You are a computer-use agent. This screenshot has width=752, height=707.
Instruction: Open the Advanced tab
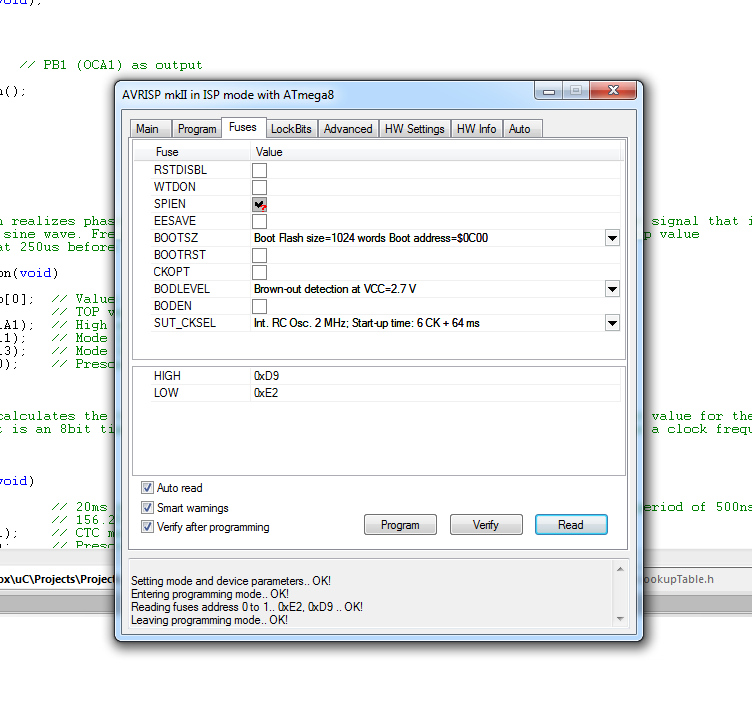tap(348, 129)
